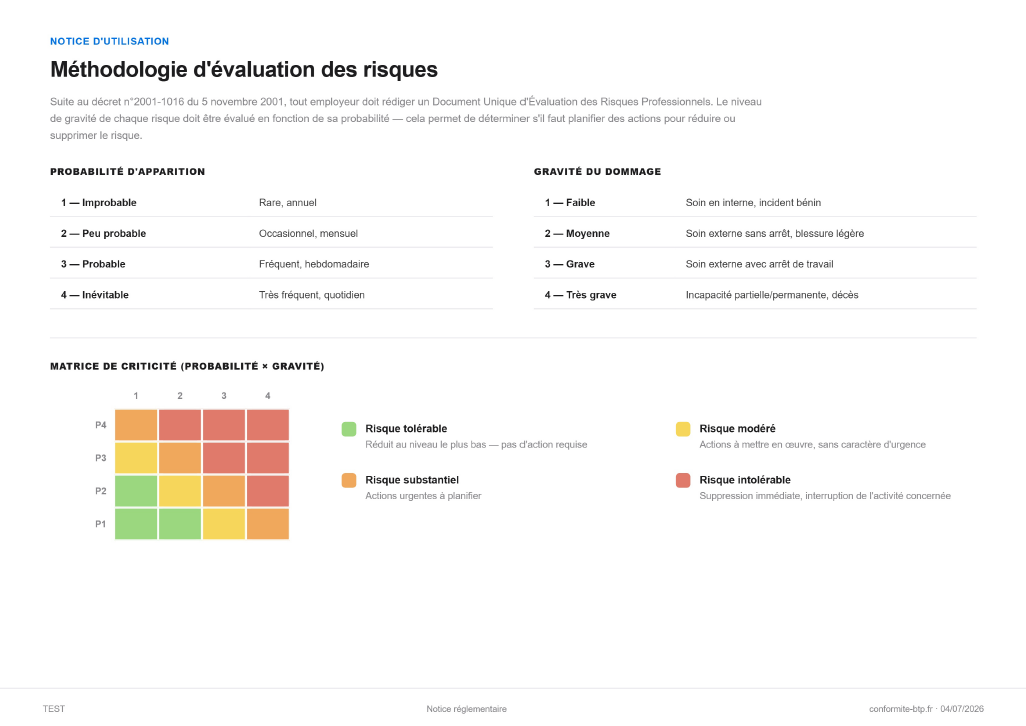
Task: Click the '4 — Très grave' severity row
Action: pos(755,295)
